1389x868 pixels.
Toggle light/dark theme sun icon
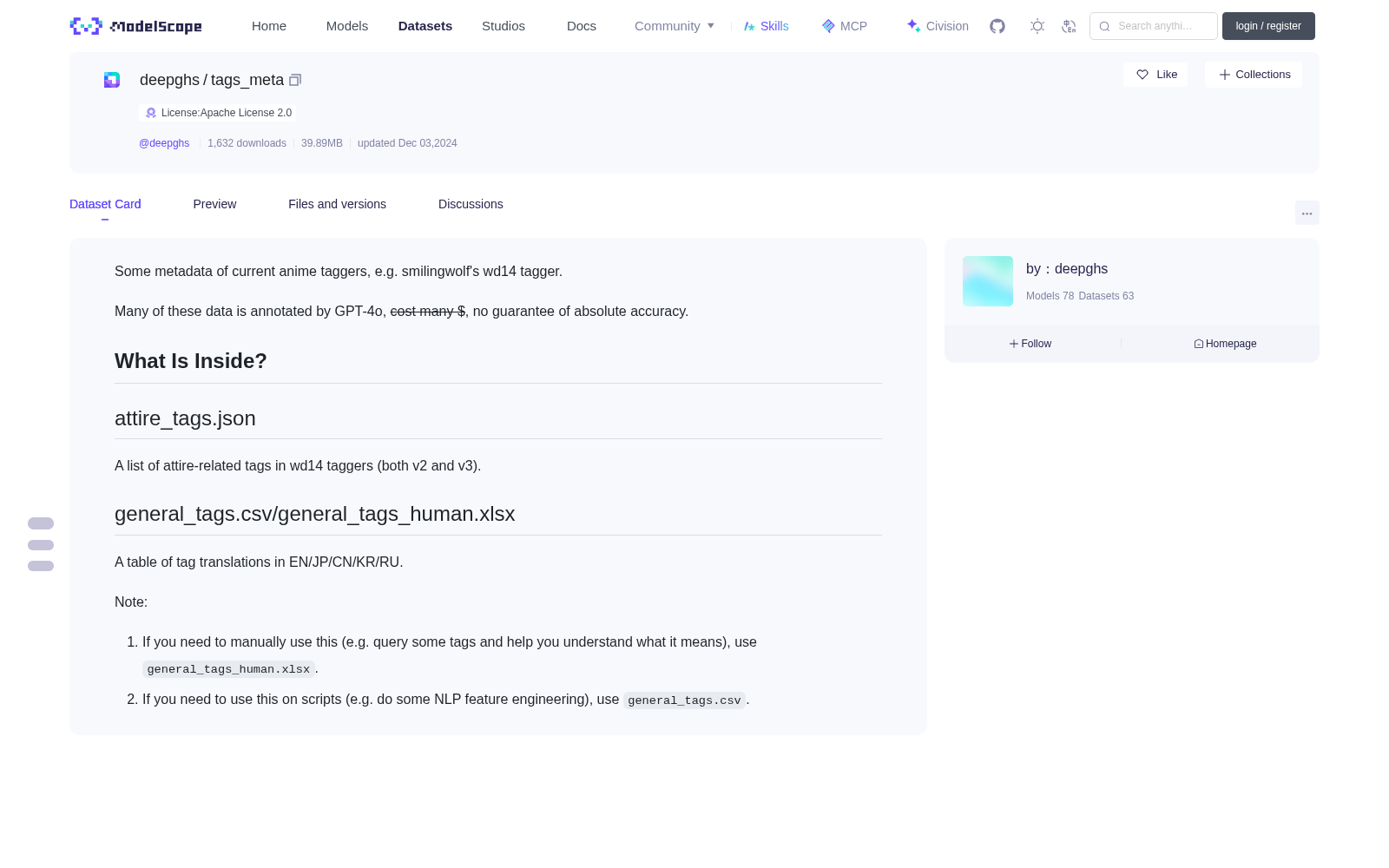1037,26
